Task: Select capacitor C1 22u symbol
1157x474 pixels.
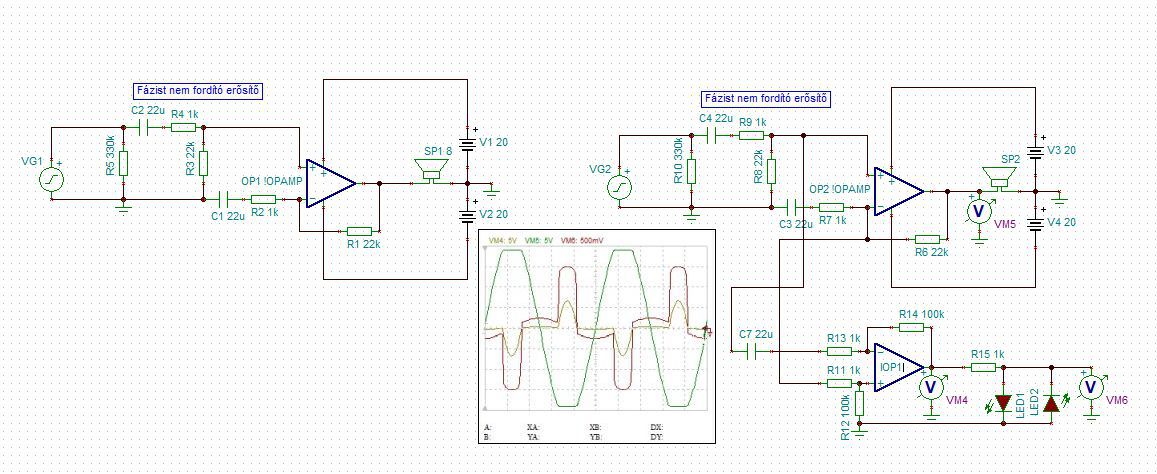Action: click(224, 199)
